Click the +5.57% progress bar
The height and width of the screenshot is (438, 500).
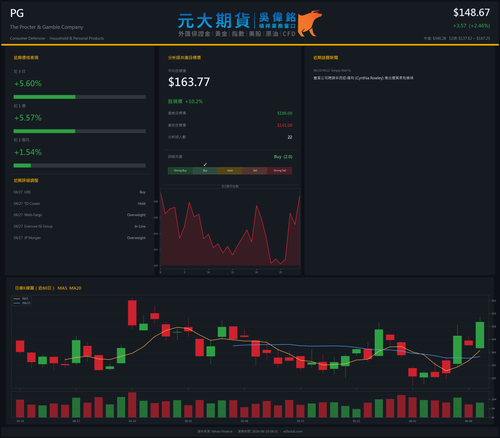coord(80,131)
